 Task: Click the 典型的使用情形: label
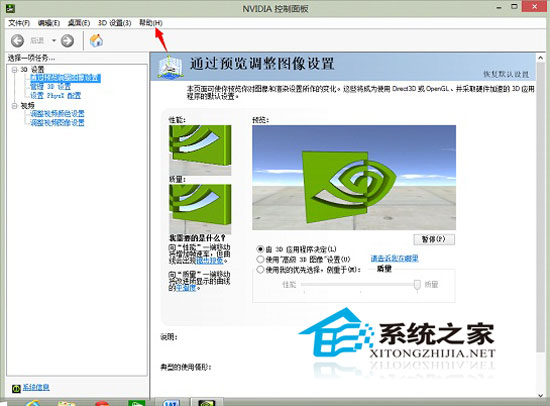[x=186, y=367]
